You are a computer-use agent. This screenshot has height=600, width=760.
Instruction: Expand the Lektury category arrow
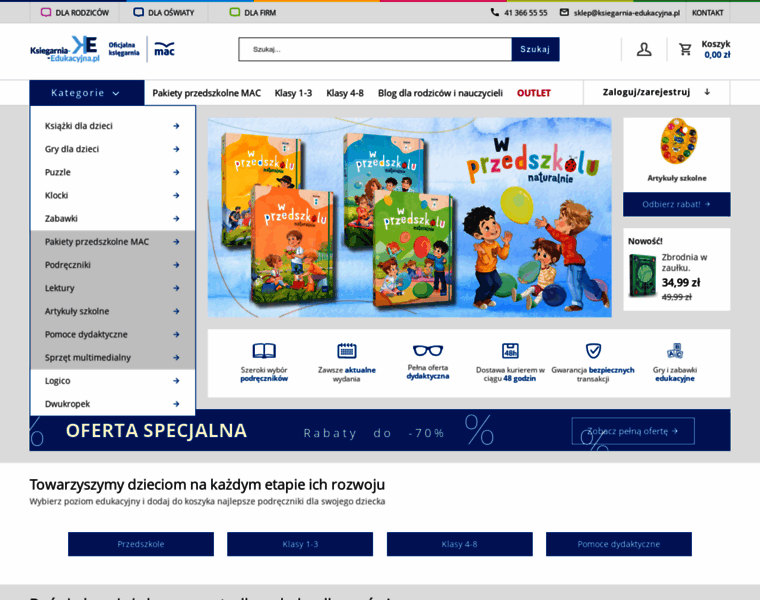click(176, 288)
